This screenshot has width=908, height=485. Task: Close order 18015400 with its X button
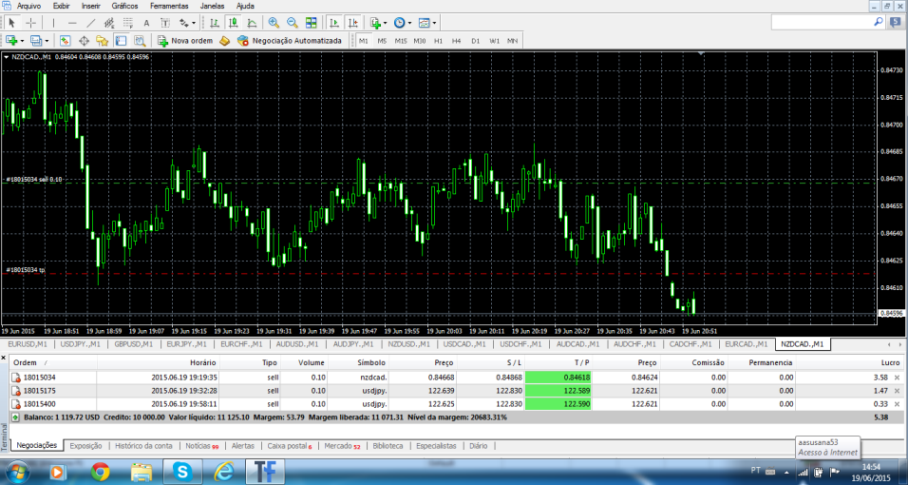pyautogui.click(x=895, y=403)
